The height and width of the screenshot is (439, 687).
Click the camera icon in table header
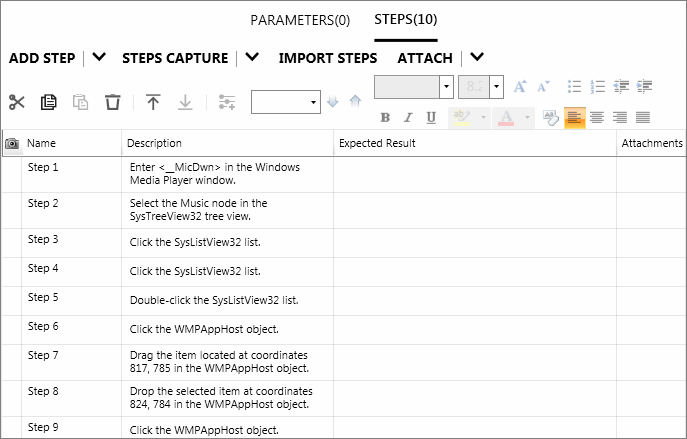[x=11, y=144]
